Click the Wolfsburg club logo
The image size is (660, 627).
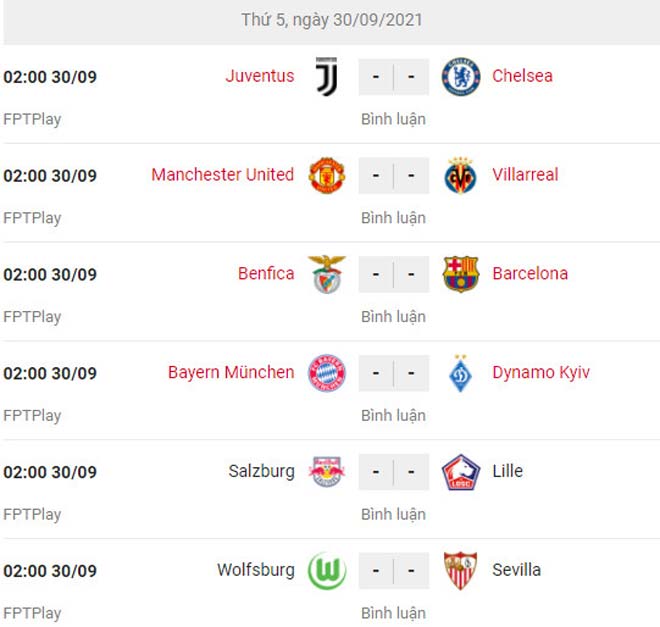[327, 571]
